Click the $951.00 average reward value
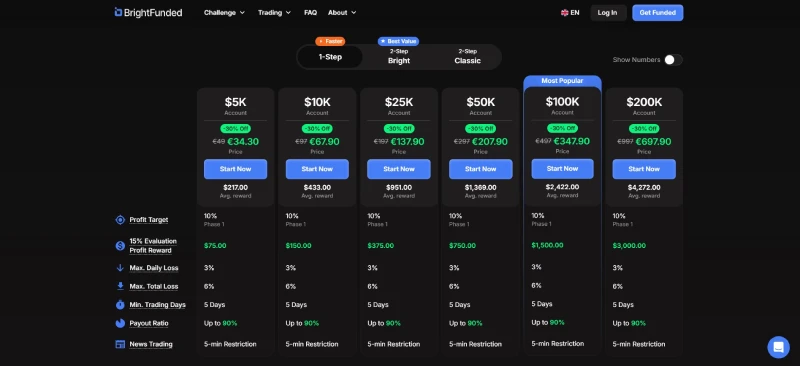 click(398, 188)
